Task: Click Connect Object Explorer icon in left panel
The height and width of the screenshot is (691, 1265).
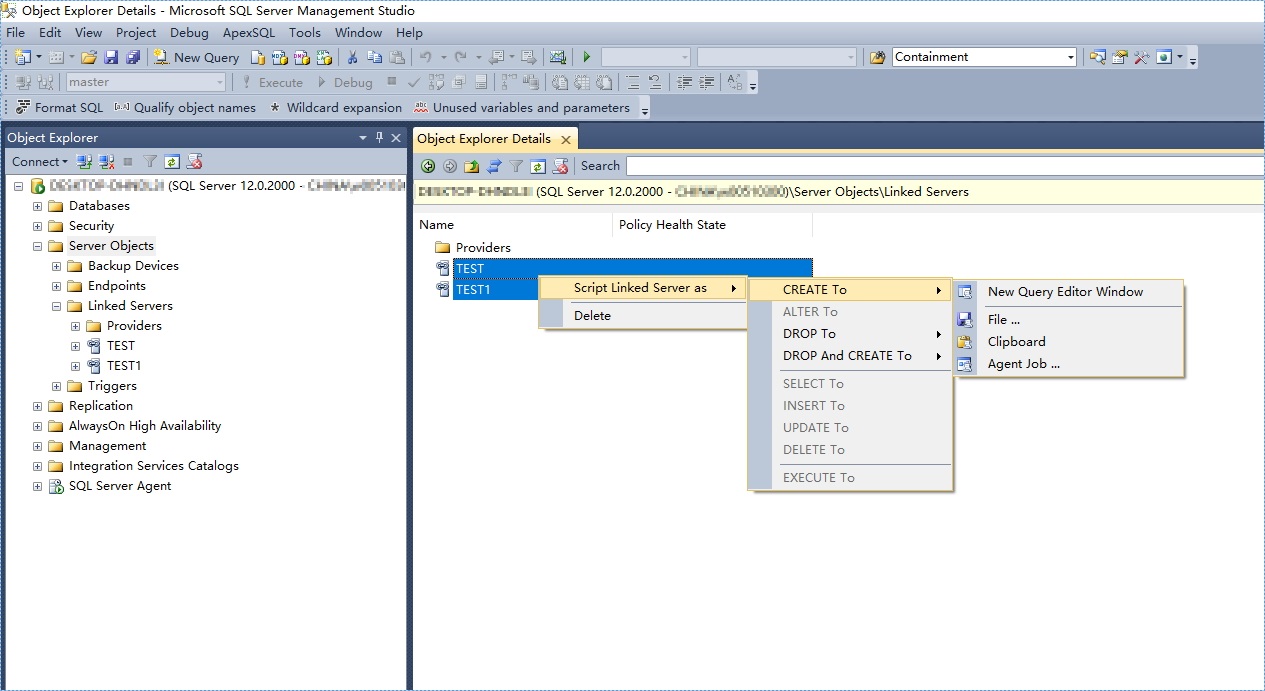Action: (84, 161)
